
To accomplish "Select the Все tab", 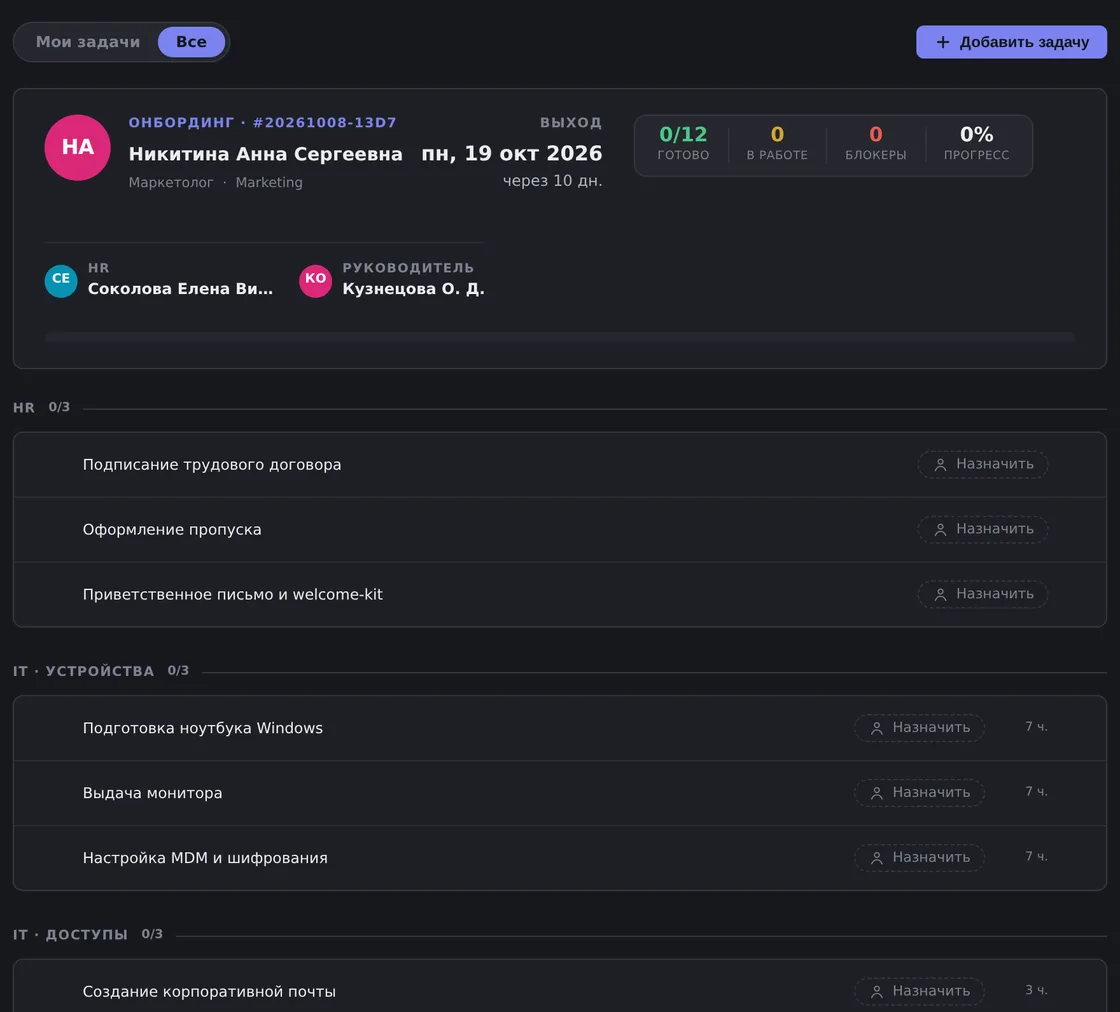I will 191,42.
